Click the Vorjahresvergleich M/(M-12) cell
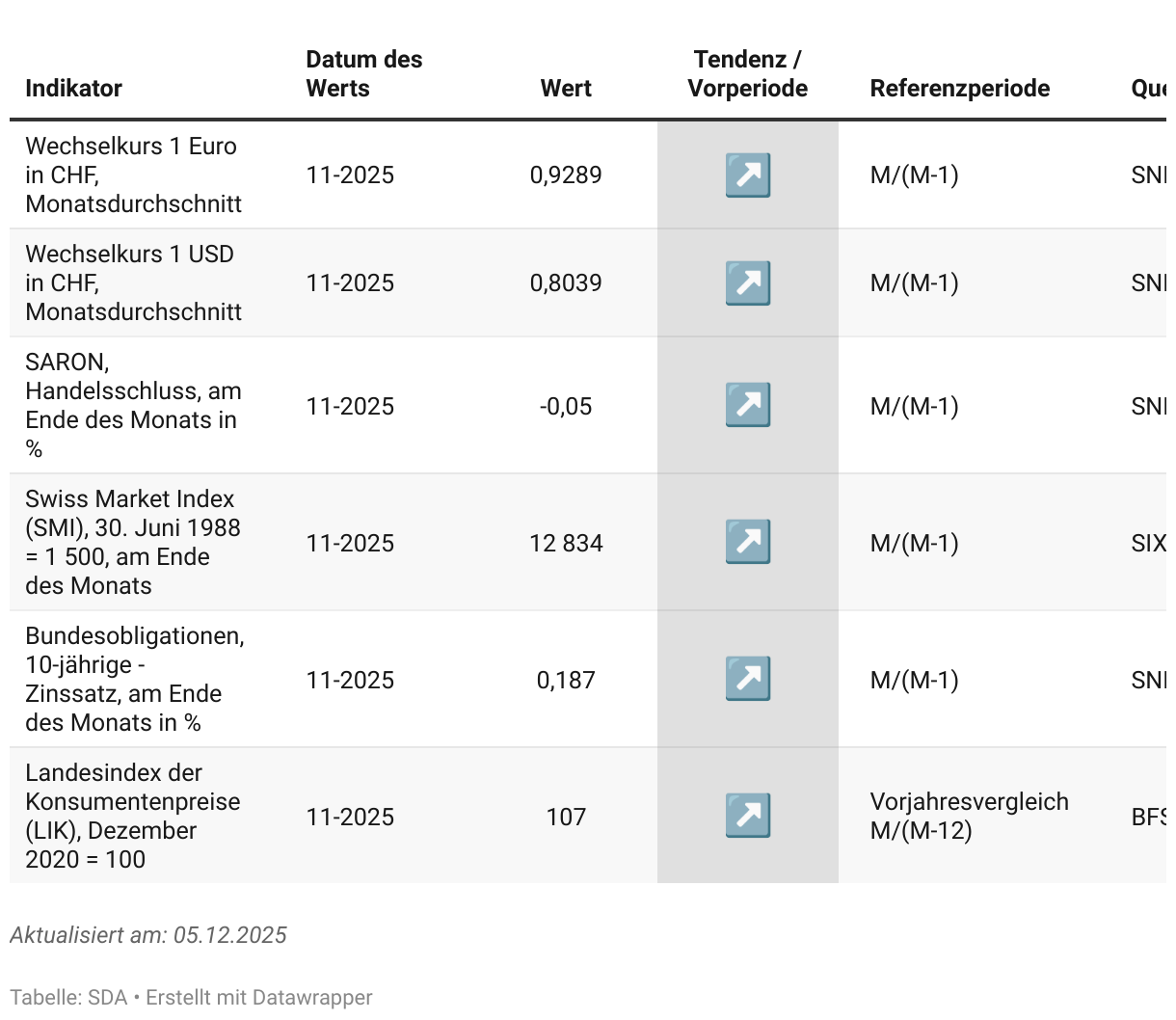The height and width of the screenshot is (1020, 1176). 969,817
